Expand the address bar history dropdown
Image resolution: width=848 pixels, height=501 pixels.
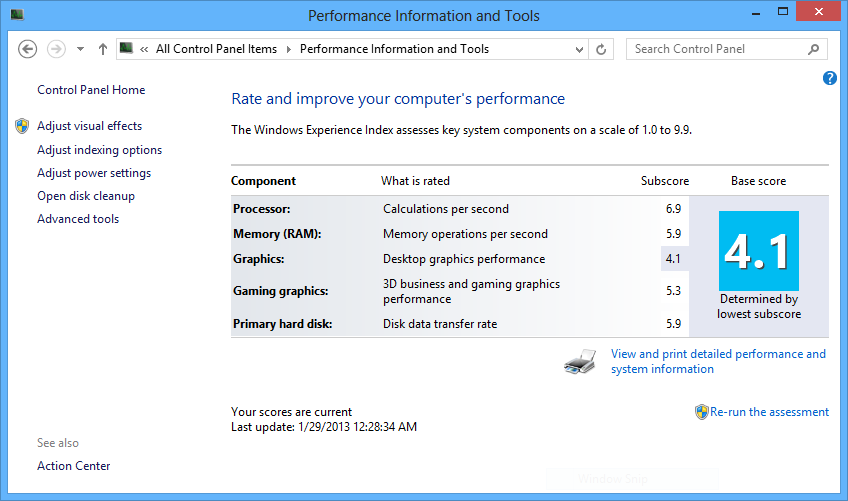(x=579, y=49)
